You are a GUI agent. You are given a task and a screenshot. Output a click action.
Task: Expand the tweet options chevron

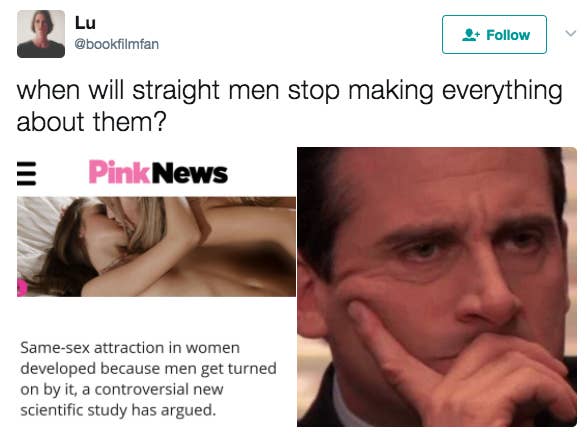571,33
